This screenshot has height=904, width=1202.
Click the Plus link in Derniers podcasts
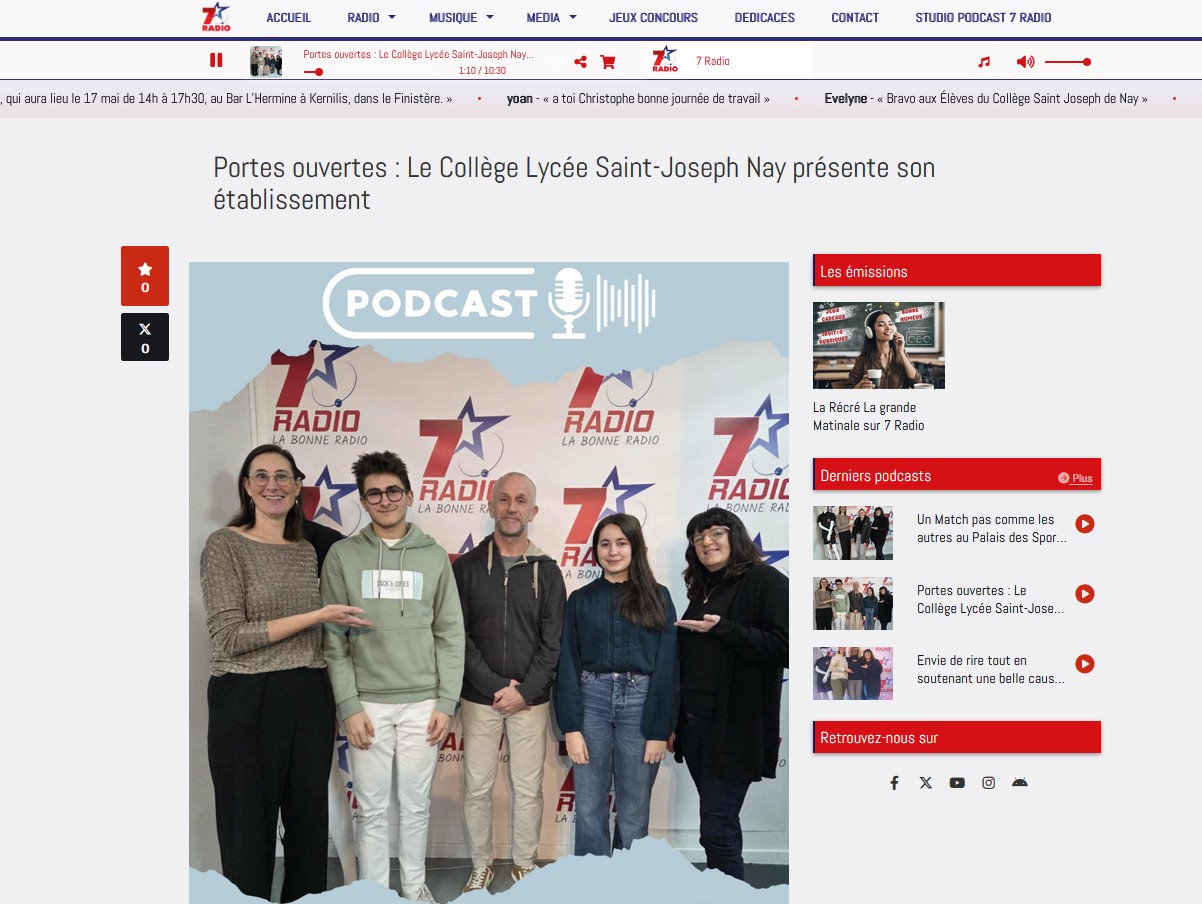1076,478
